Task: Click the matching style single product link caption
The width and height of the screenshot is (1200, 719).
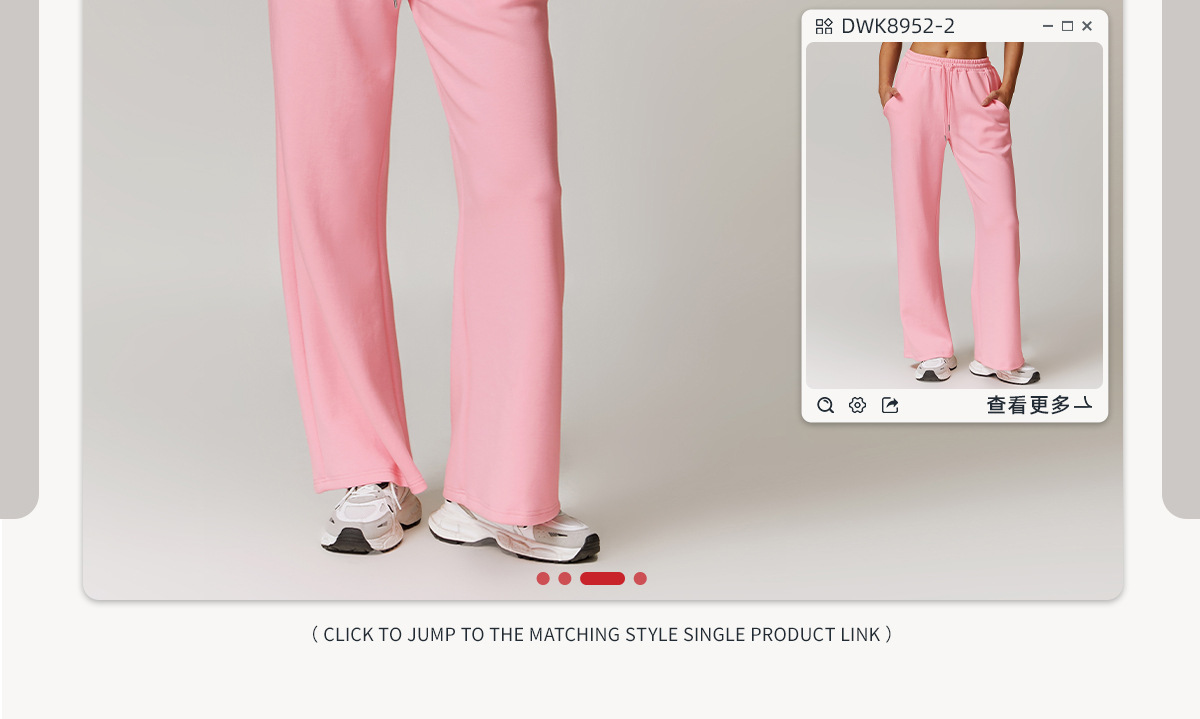Action: 602,634
